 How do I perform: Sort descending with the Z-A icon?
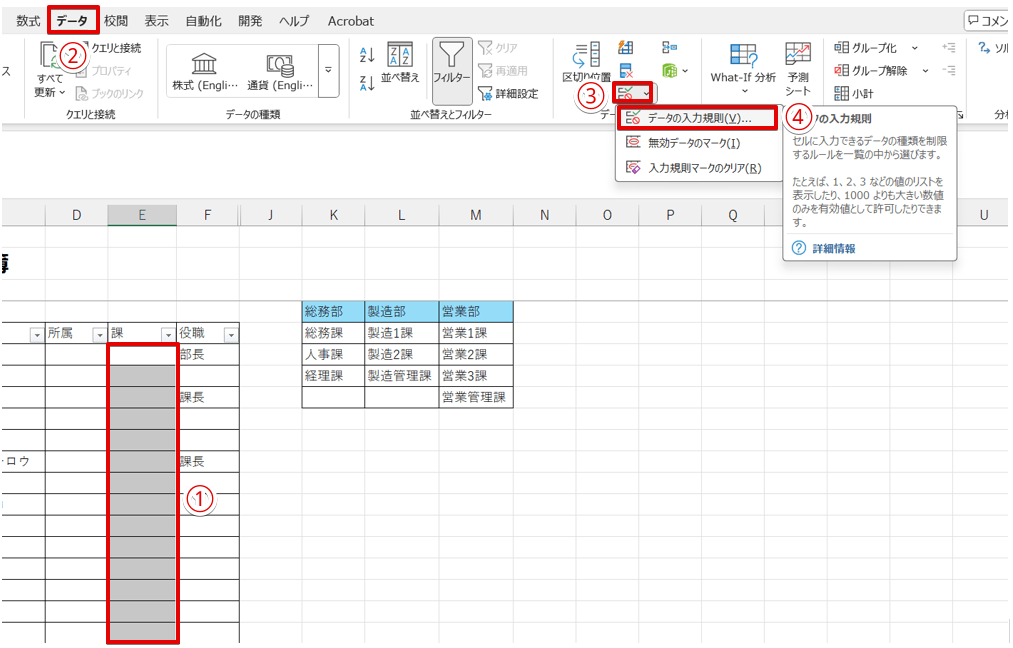[x=366, y=78]
